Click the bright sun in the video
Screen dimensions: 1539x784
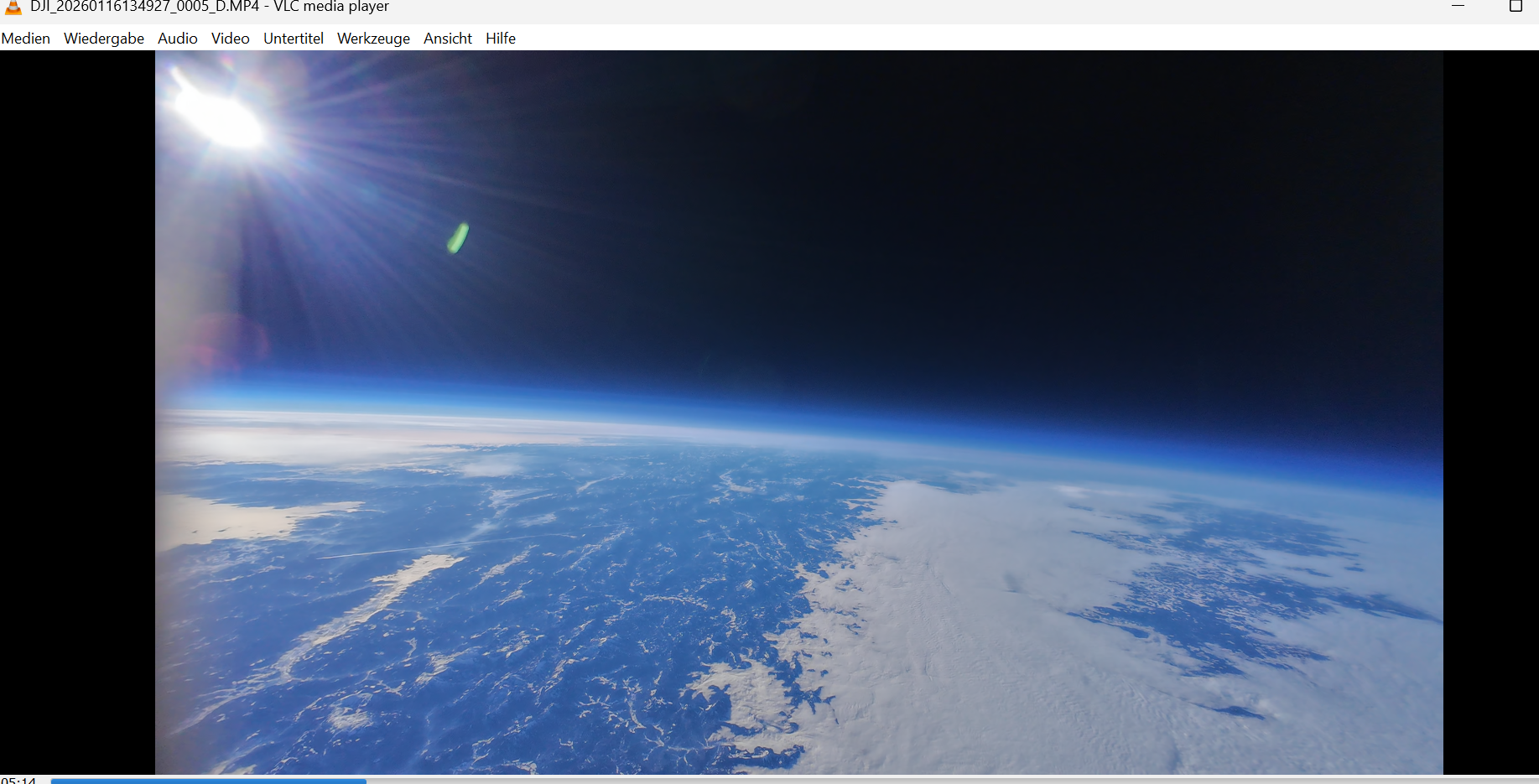click(220, 117)
